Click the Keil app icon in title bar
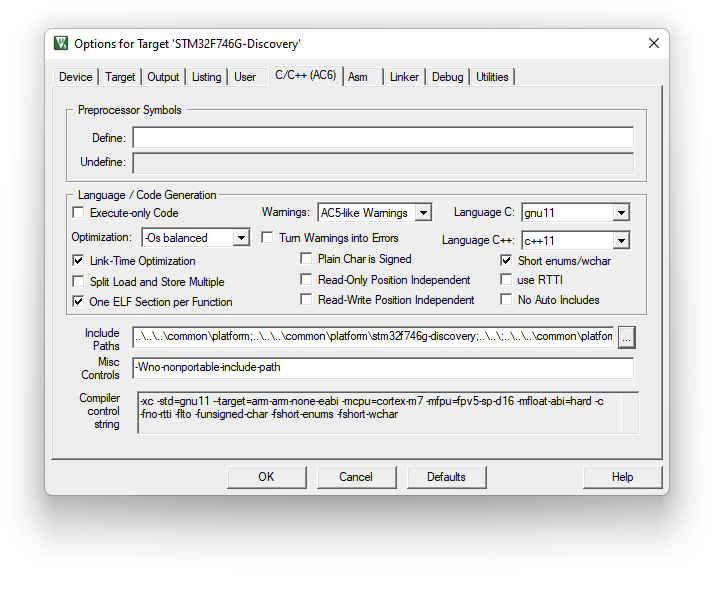Screen dimensions: 711x598 pyautogui.click(x=61, y=44)
